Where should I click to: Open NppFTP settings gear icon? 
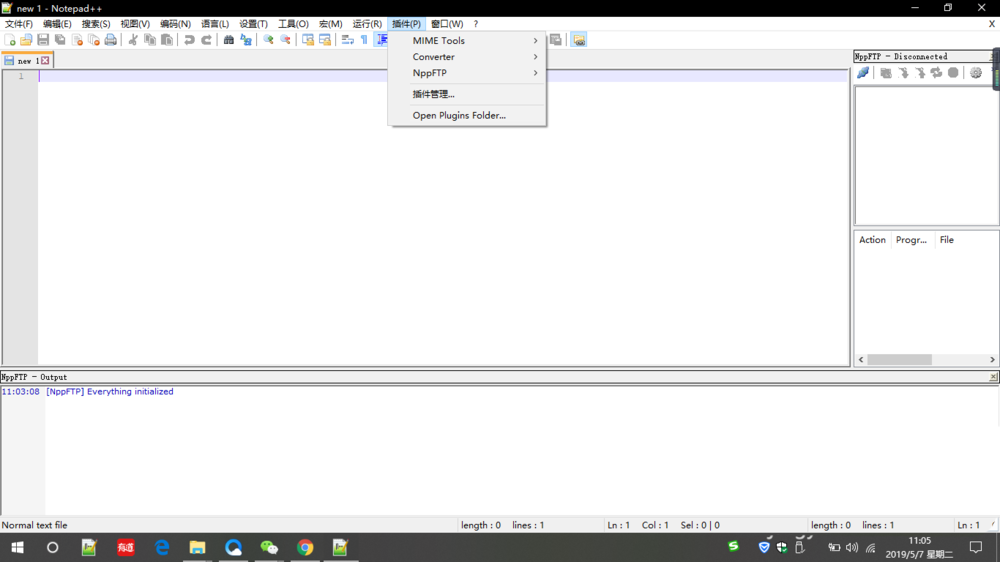click(x=976, y=73)
